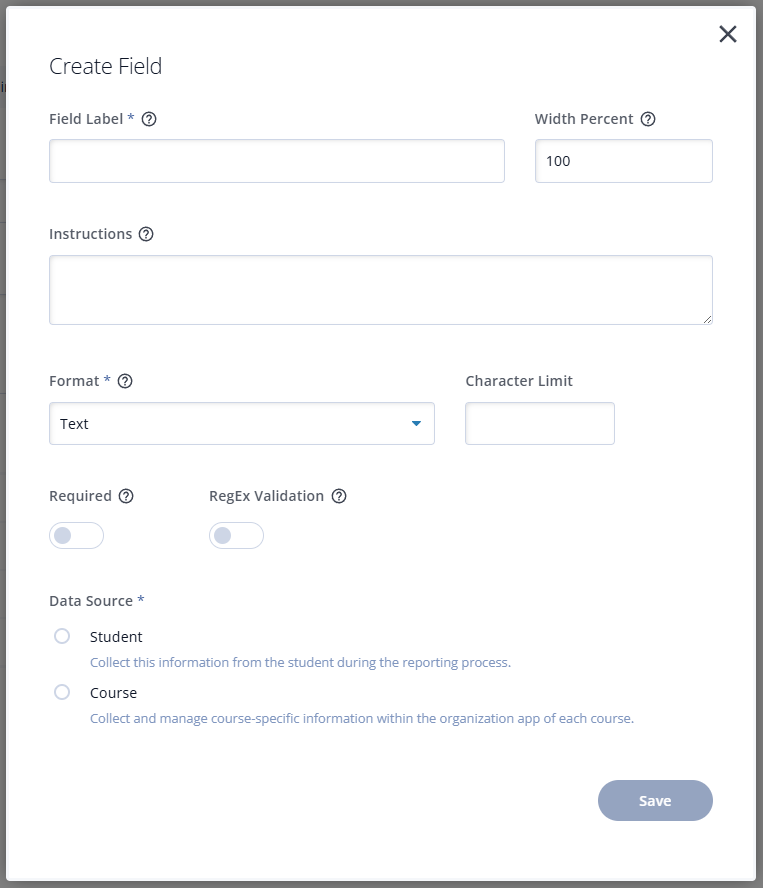Close the Create Field dialog
Viewport: 763px width, 888px height.
728,34
